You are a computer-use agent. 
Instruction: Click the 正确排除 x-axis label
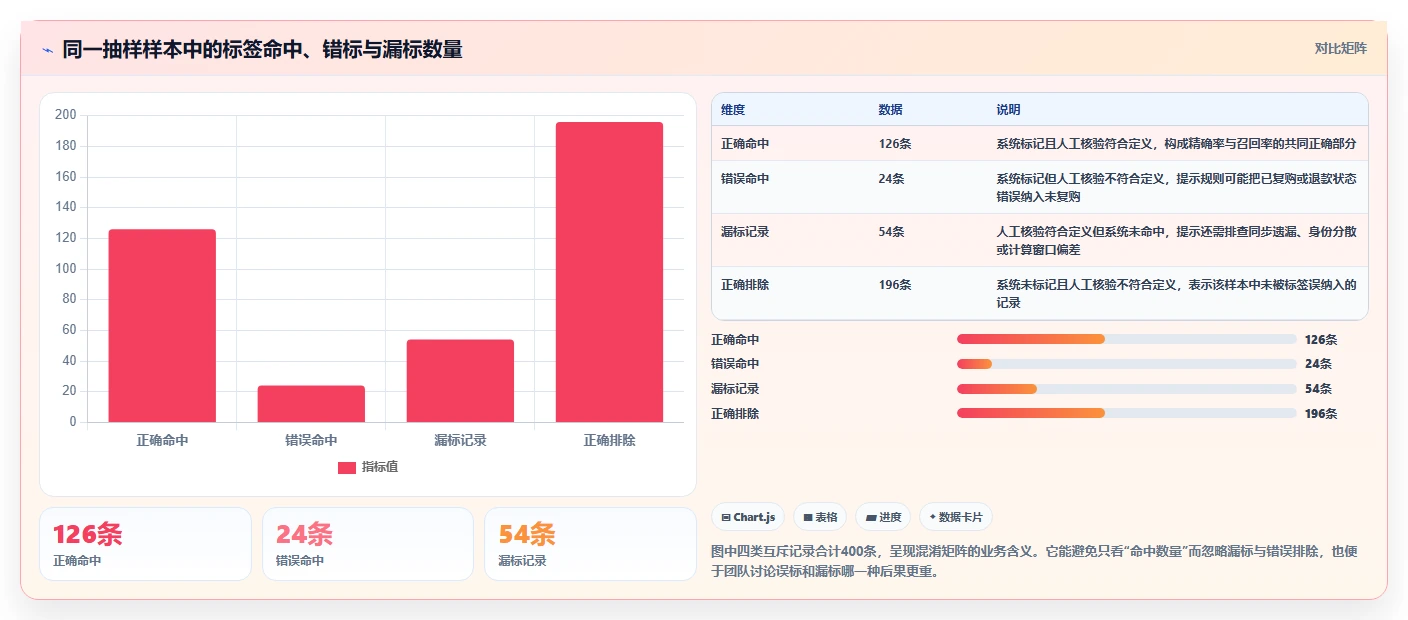[x=609, y=440]
